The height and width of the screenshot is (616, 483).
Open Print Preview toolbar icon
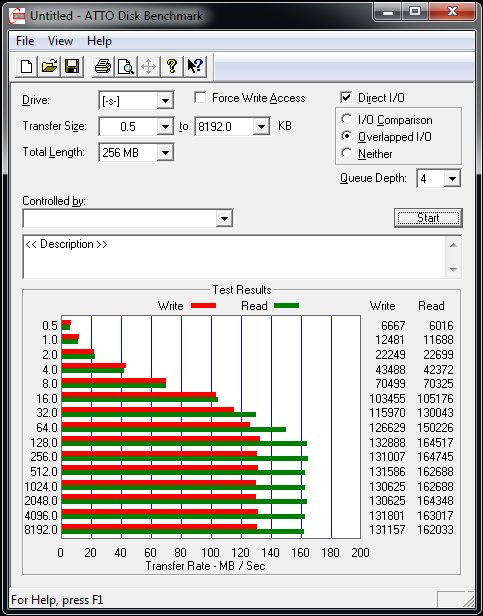point(126,66)
